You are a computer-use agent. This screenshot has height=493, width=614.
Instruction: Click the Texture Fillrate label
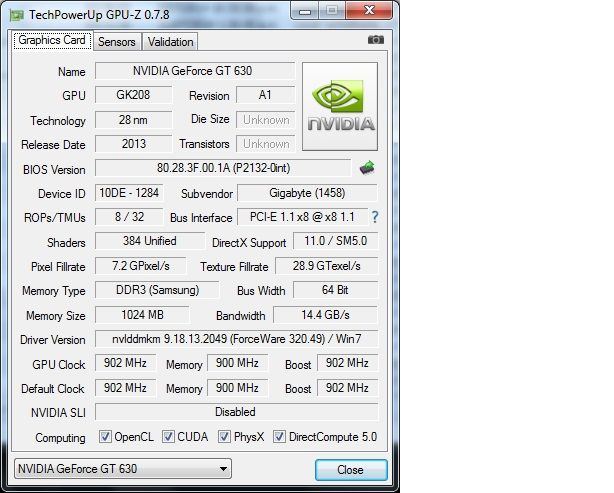click(x=234, y=267)
